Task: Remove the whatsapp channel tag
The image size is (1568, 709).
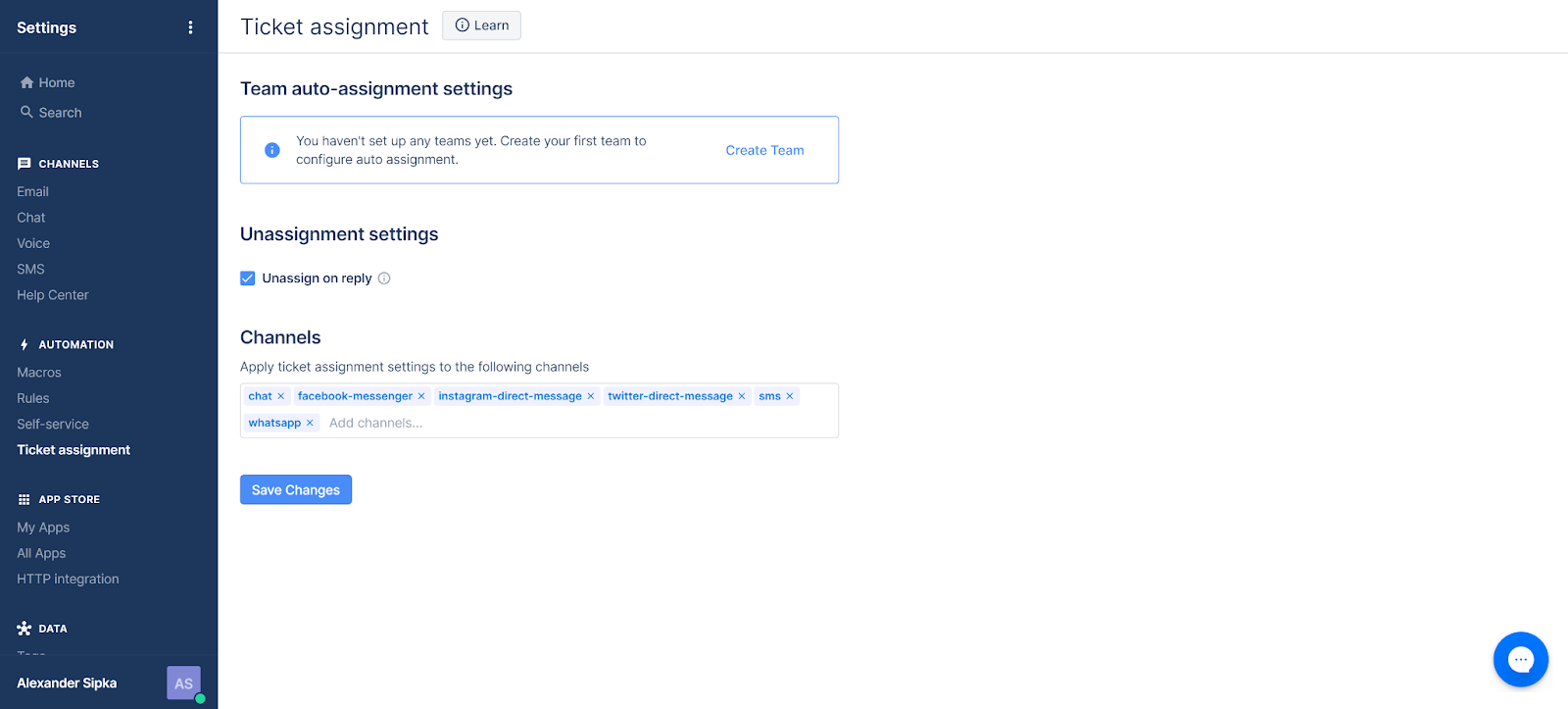Action: coord(310,424)
